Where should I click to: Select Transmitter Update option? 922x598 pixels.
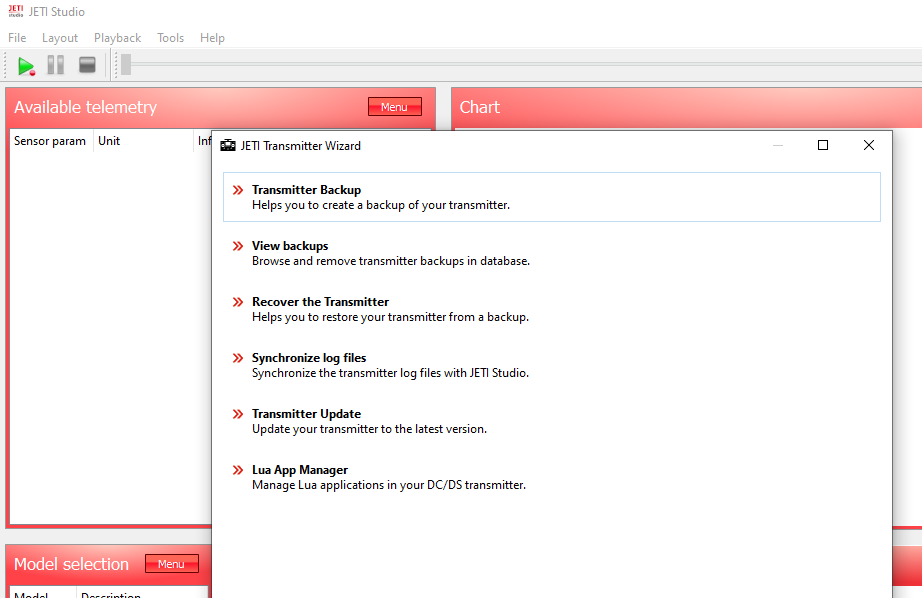click(x=552, y=421)
